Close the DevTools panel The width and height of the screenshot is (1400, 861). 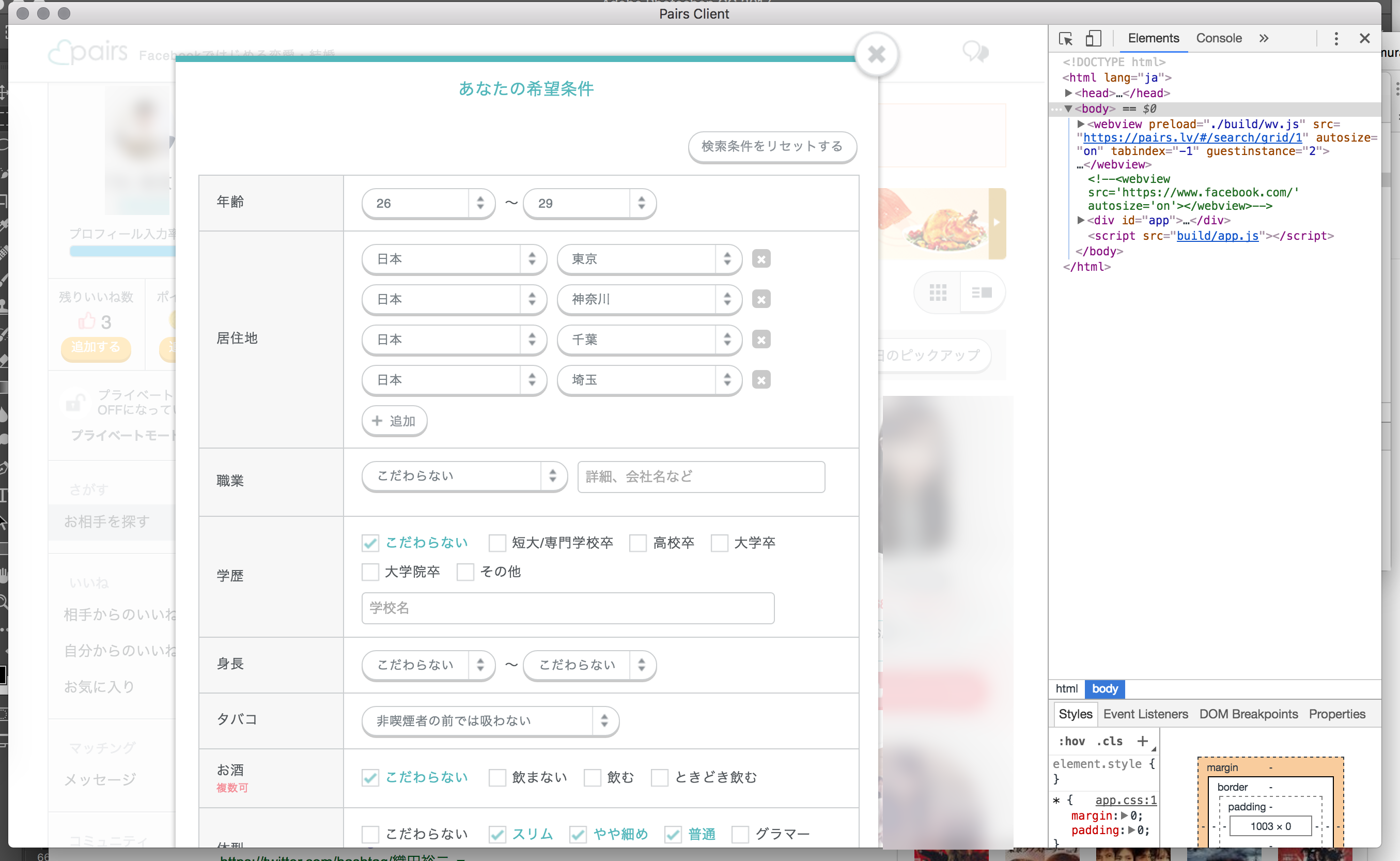[x=1365, y=39]
